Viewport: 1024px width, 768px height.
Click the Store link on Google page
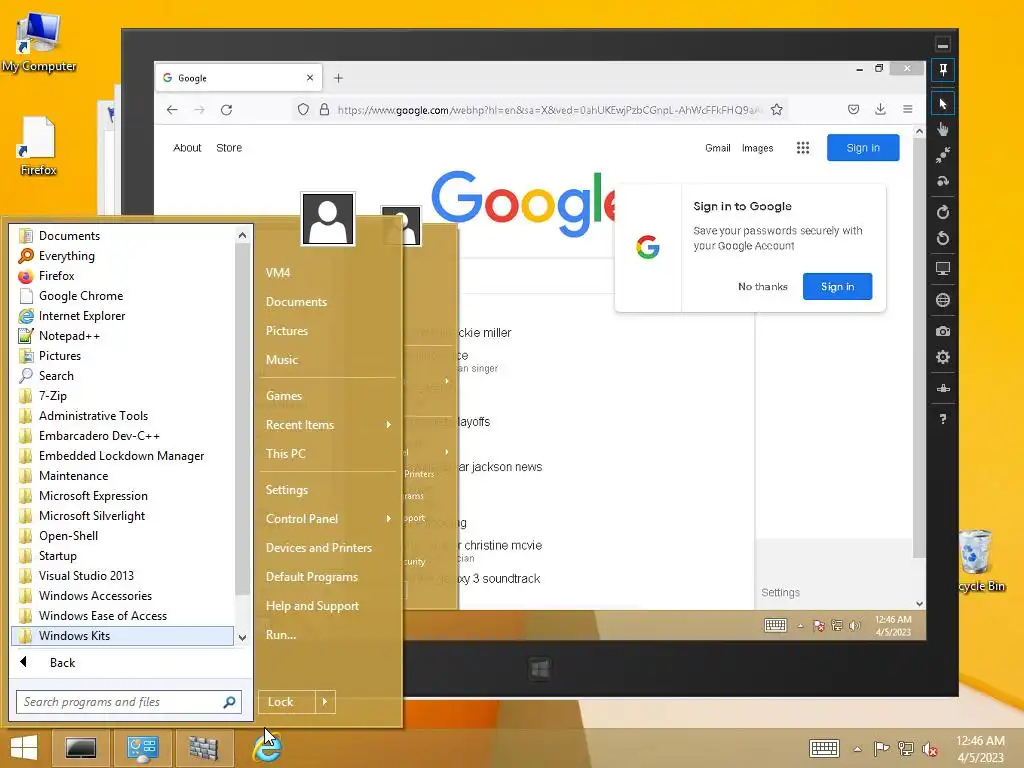[229, 148]
